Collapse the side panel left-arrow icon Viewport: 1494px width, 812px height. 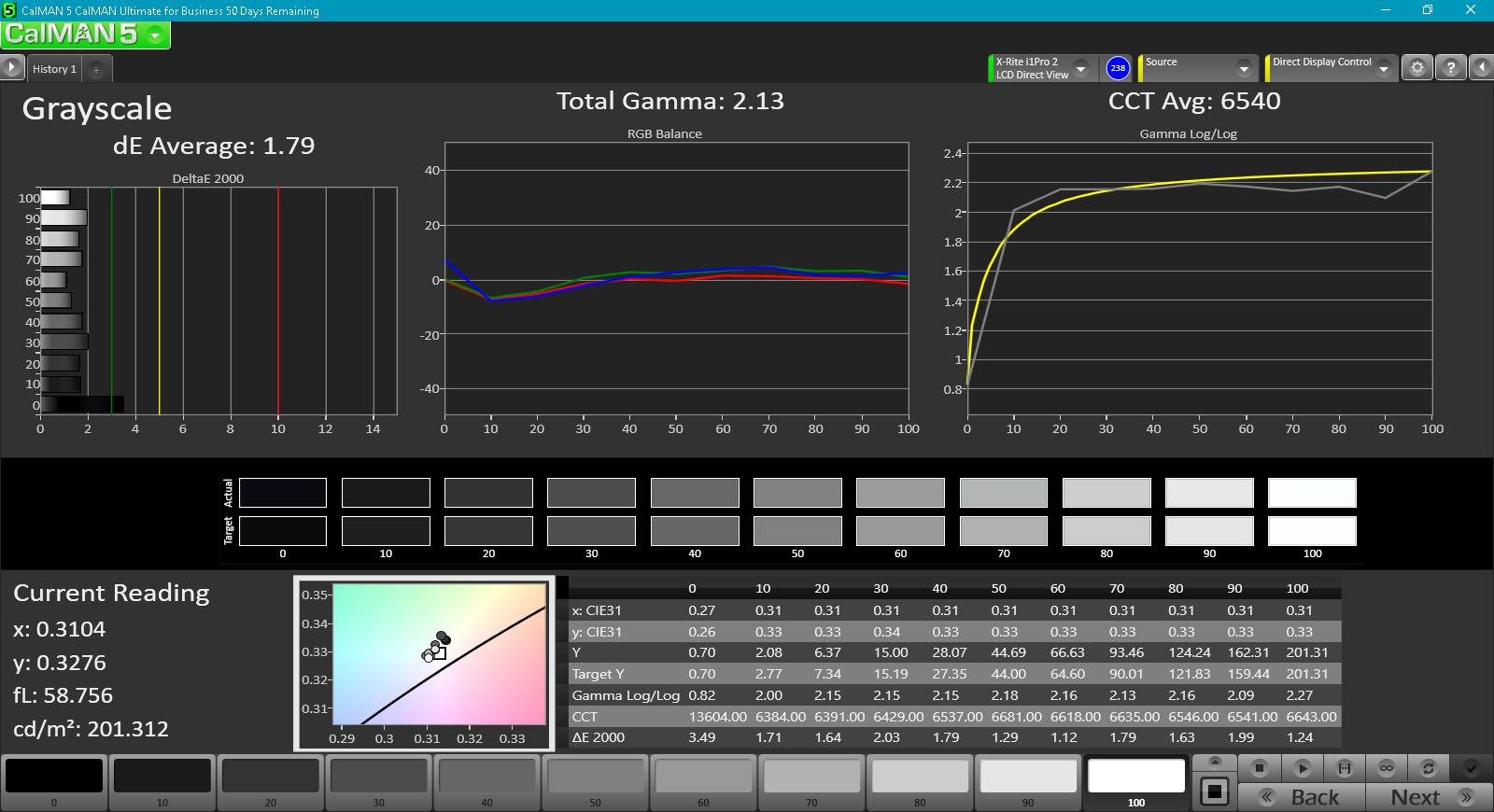(x=1482, y=68)
